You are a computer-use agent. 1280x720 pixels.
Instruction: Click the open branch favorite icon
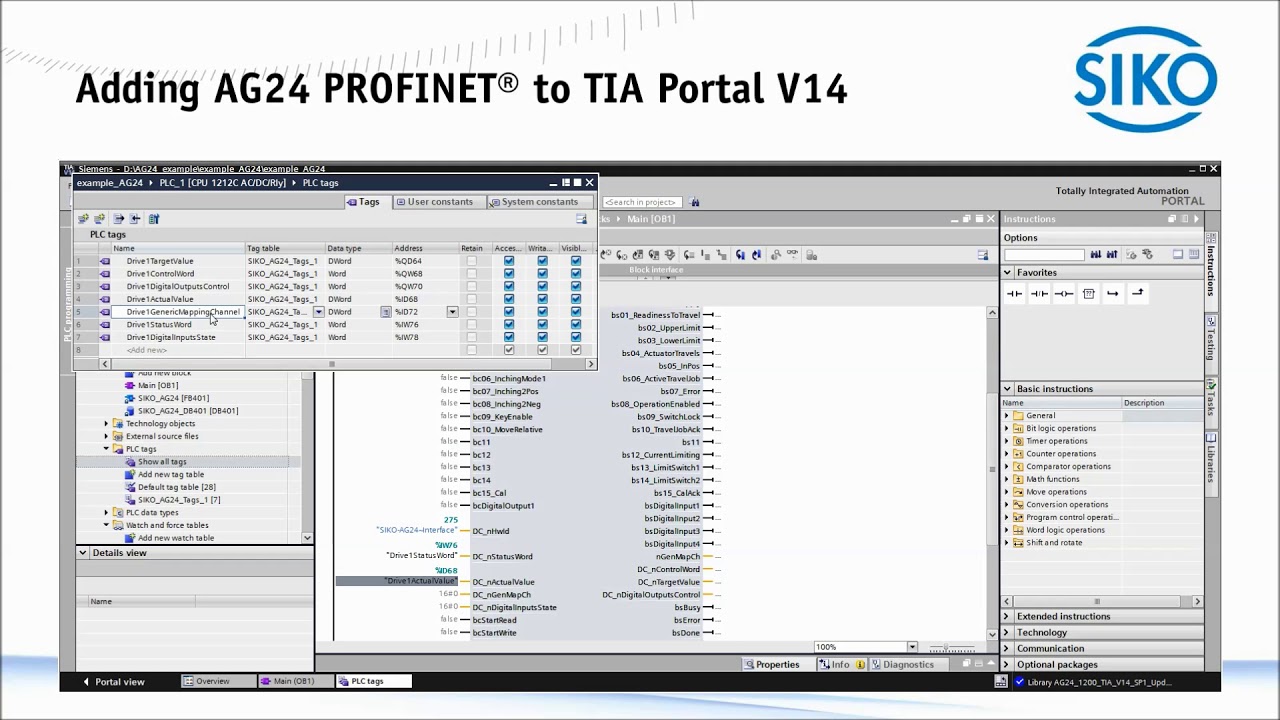click(1113, 293)
